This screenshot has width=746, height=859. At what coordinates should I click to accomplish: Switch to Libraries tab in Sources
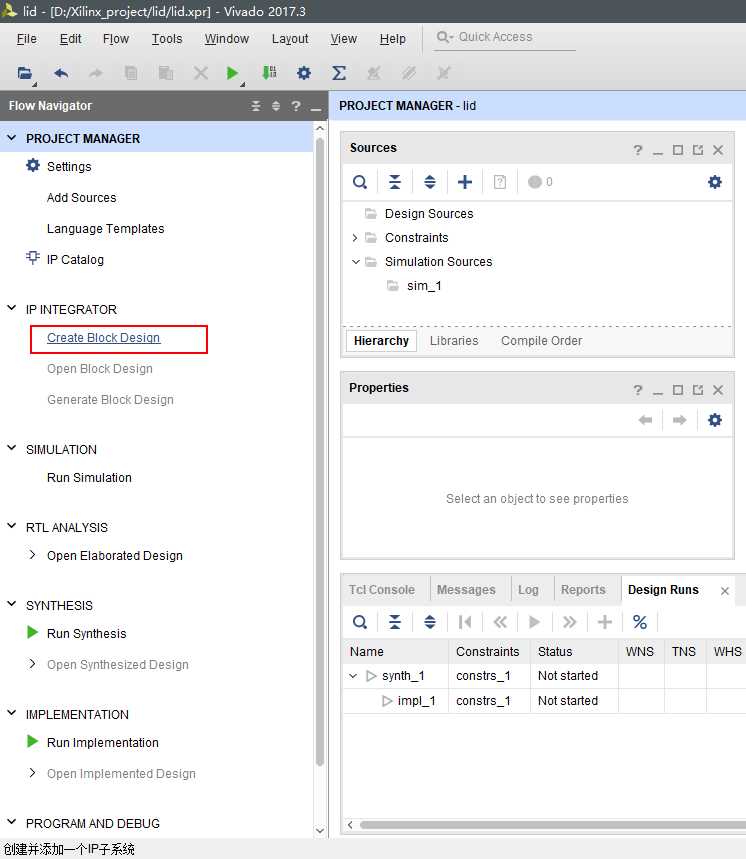point(454,341)
